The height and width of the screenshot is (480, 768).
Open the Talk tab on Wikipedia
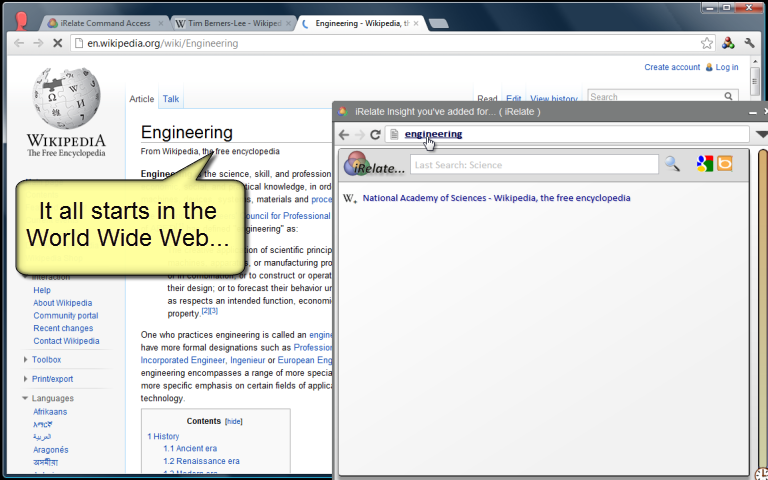click(x=171, y=99)
